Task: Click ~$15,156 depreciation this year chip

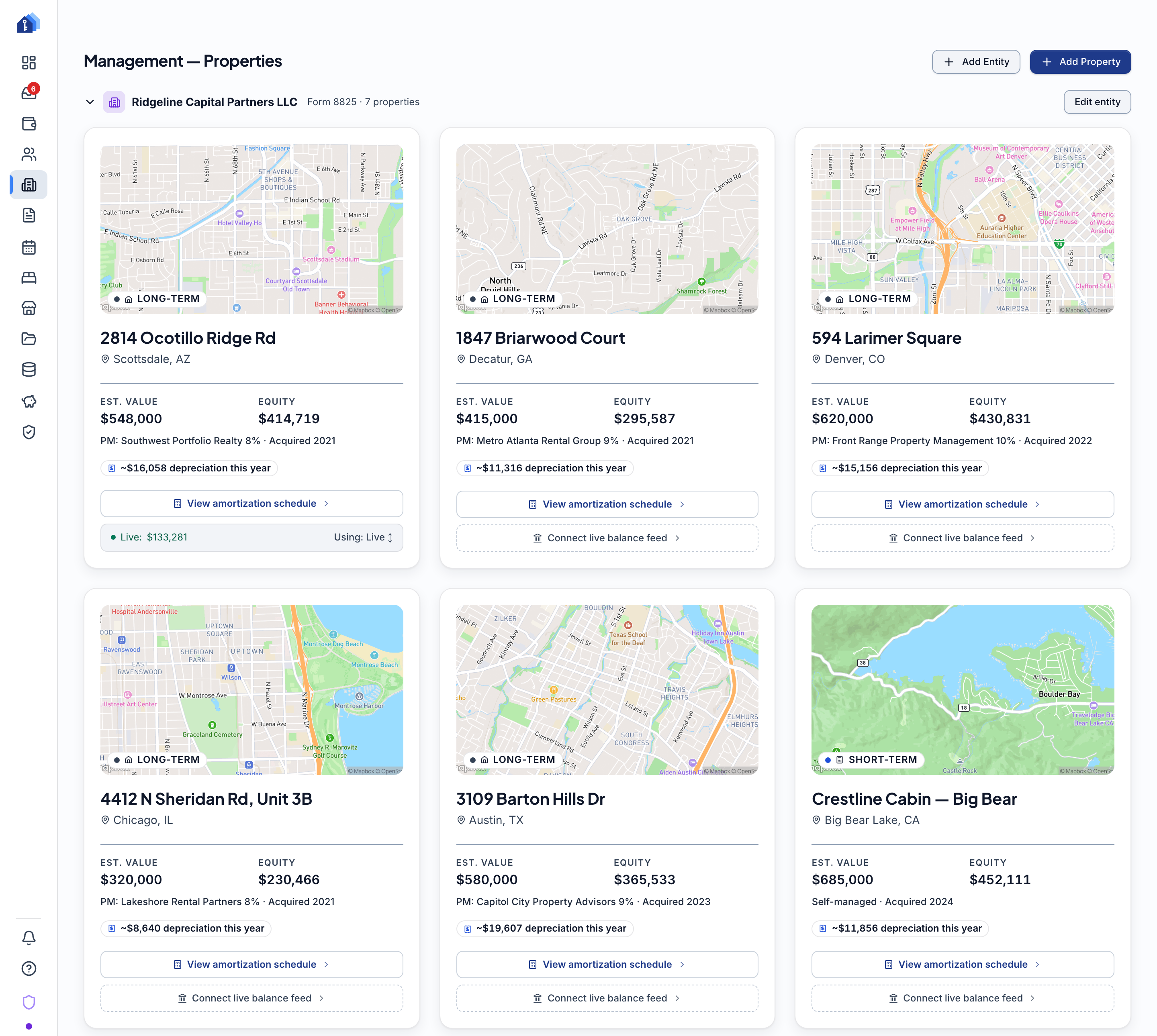Action: point(900,468)
